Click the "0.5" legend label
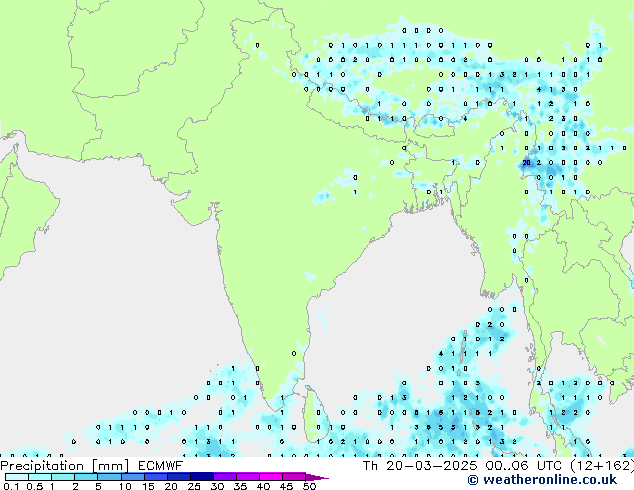This screenshot has height=490, width=634. click(35, 486)
